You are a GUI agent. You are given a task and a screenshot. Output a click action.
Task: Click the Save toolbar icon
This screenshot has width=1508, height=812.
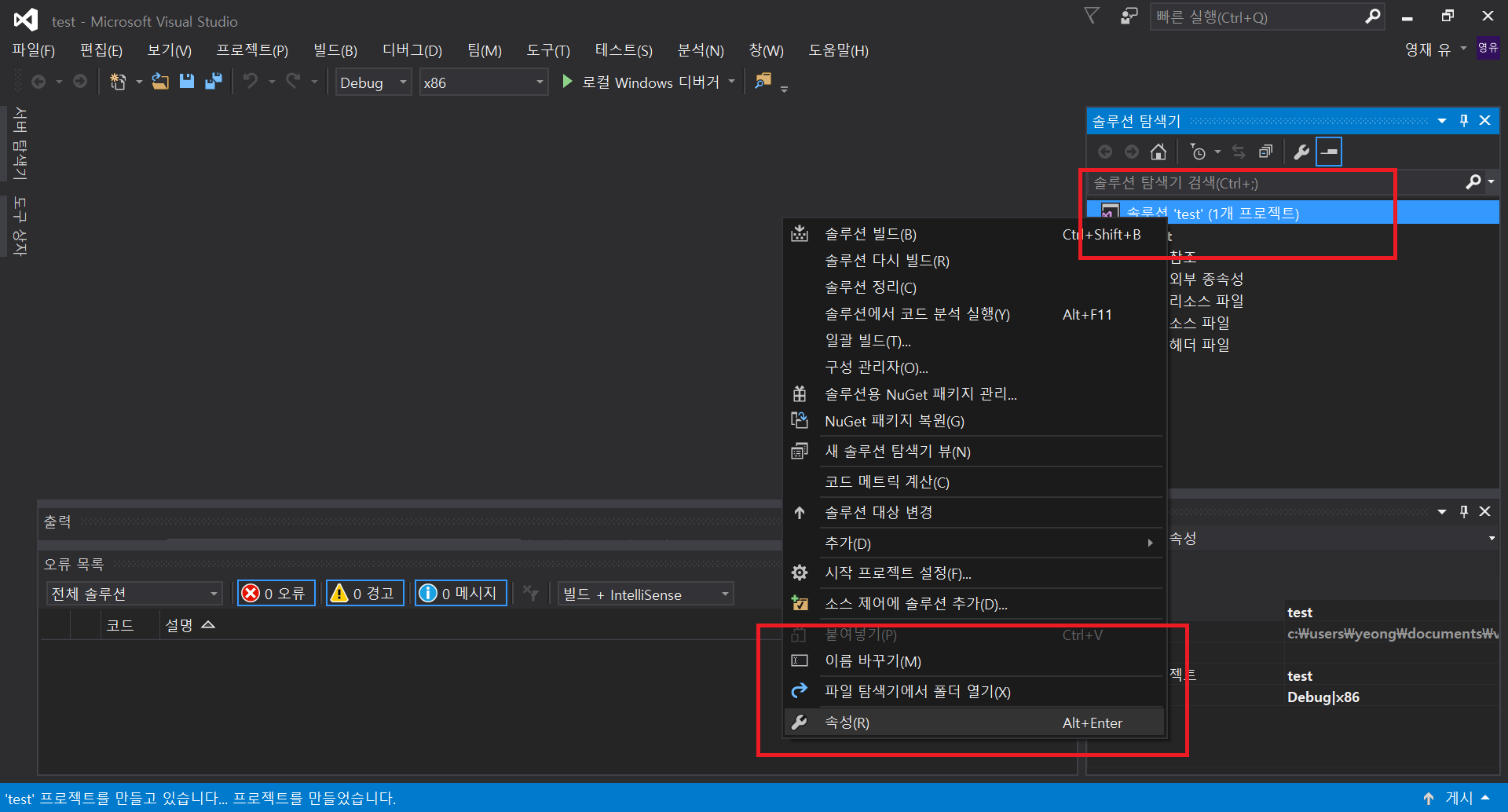[x=187, y=82]
